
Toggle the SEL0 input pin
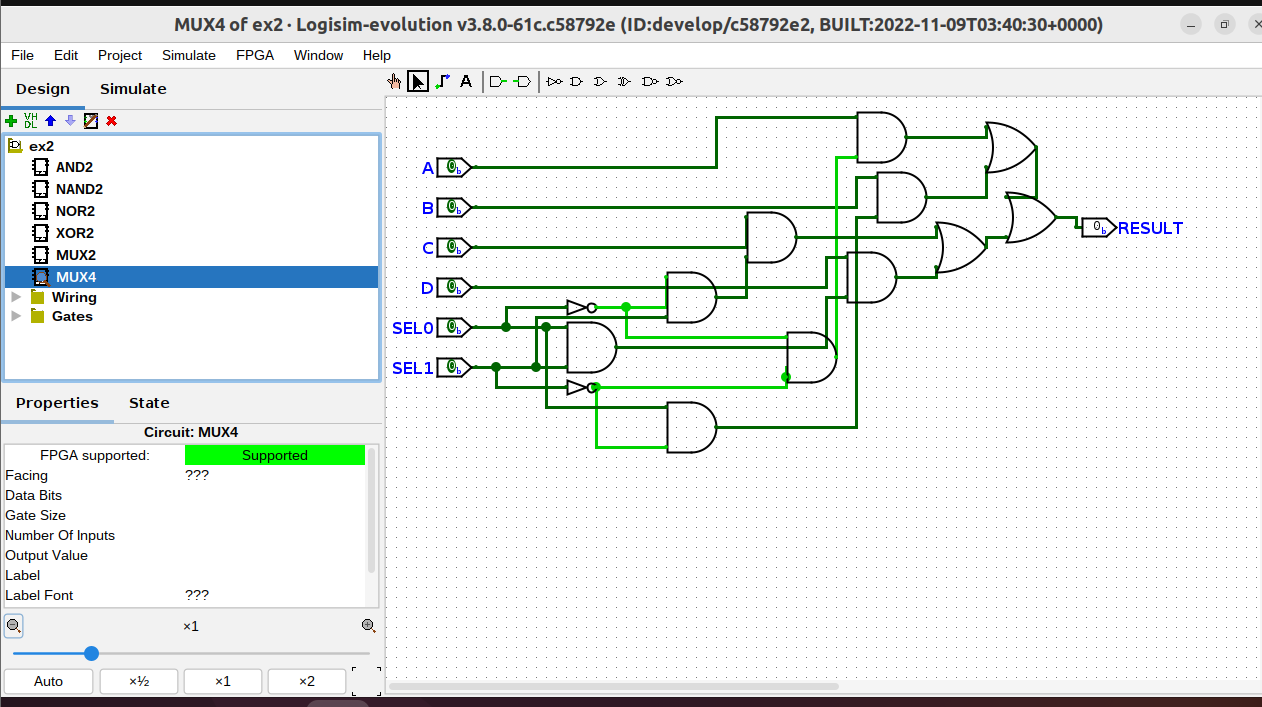click(452, 327)
